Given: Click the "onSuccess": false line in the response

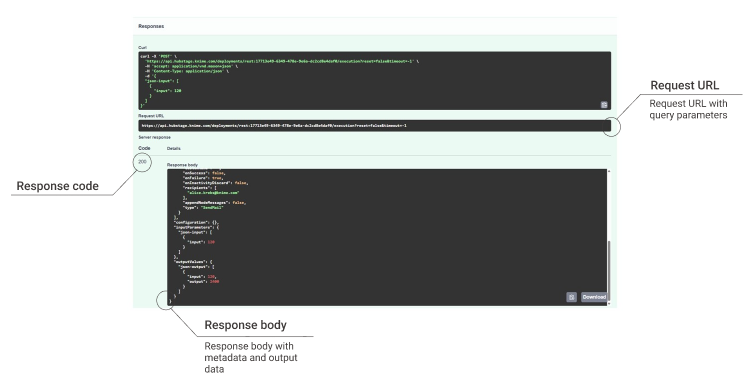Looking at the screenshot, I should tap(204, 173).
